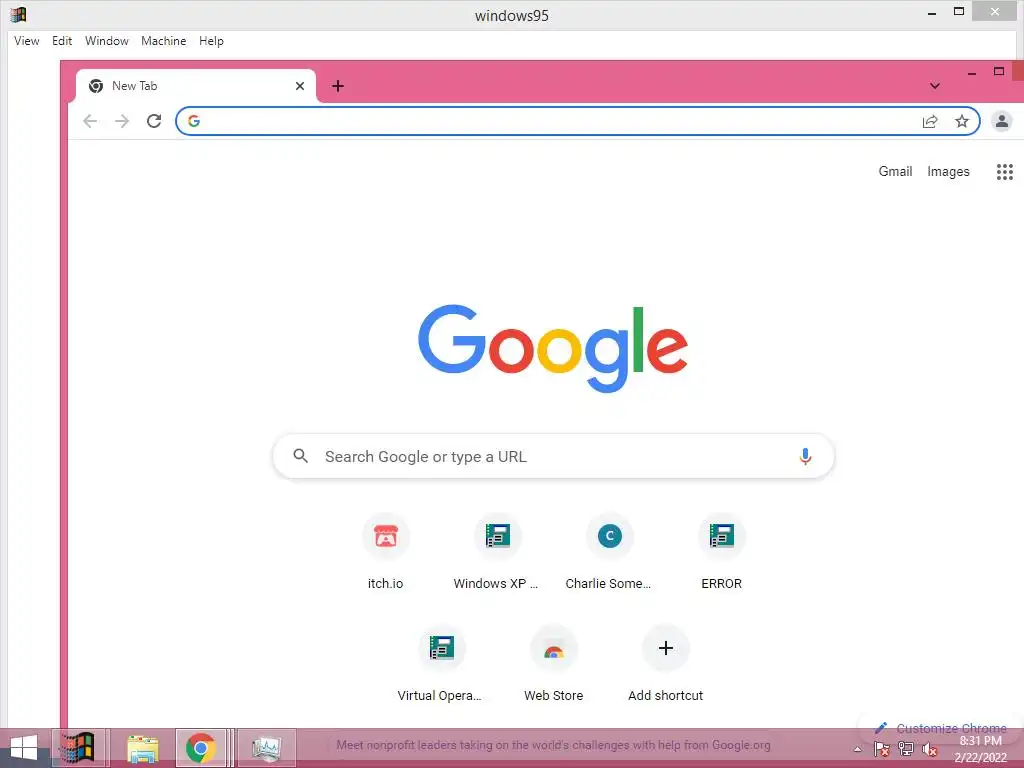
Task: Open the Virtual Opera... shortcut
Action: pyautogui.click(x=441, y=664)
